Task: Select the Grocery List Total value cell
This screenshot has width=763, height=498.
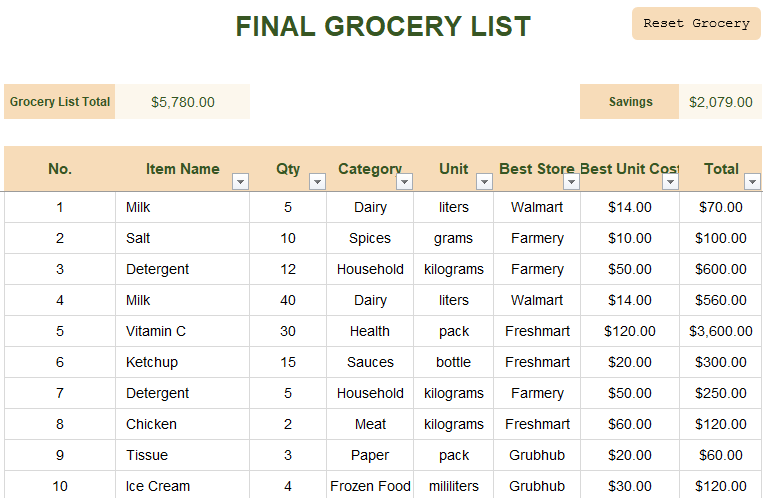Action: pyautogui.click(x=182, y=102)
